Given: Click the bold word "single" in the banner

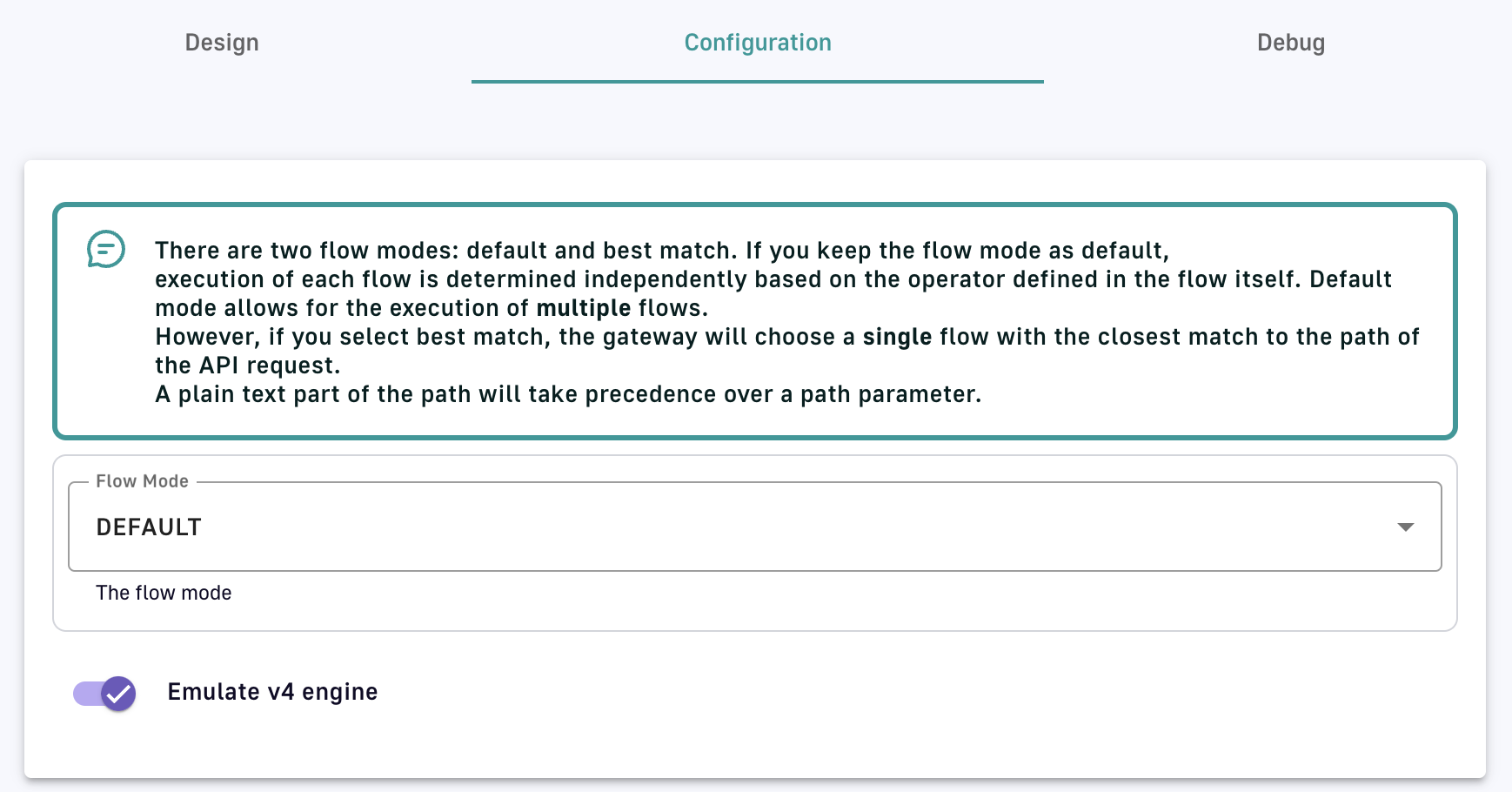Looking at the screenshot, I should pyautogui.click(x=897, y=337).
